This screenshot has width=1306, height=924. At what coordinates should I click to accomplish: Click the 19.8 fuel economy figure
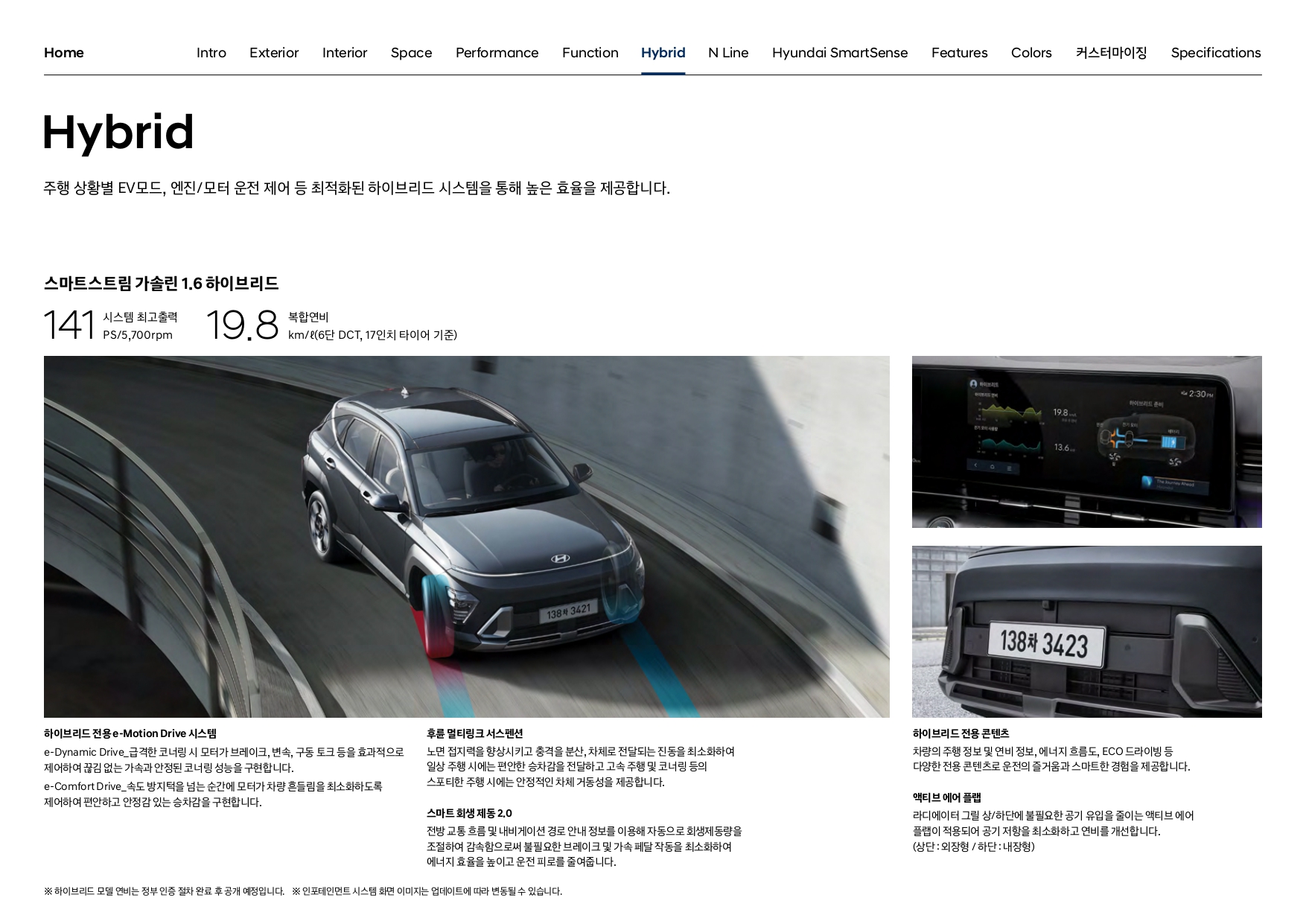[242, 325]
